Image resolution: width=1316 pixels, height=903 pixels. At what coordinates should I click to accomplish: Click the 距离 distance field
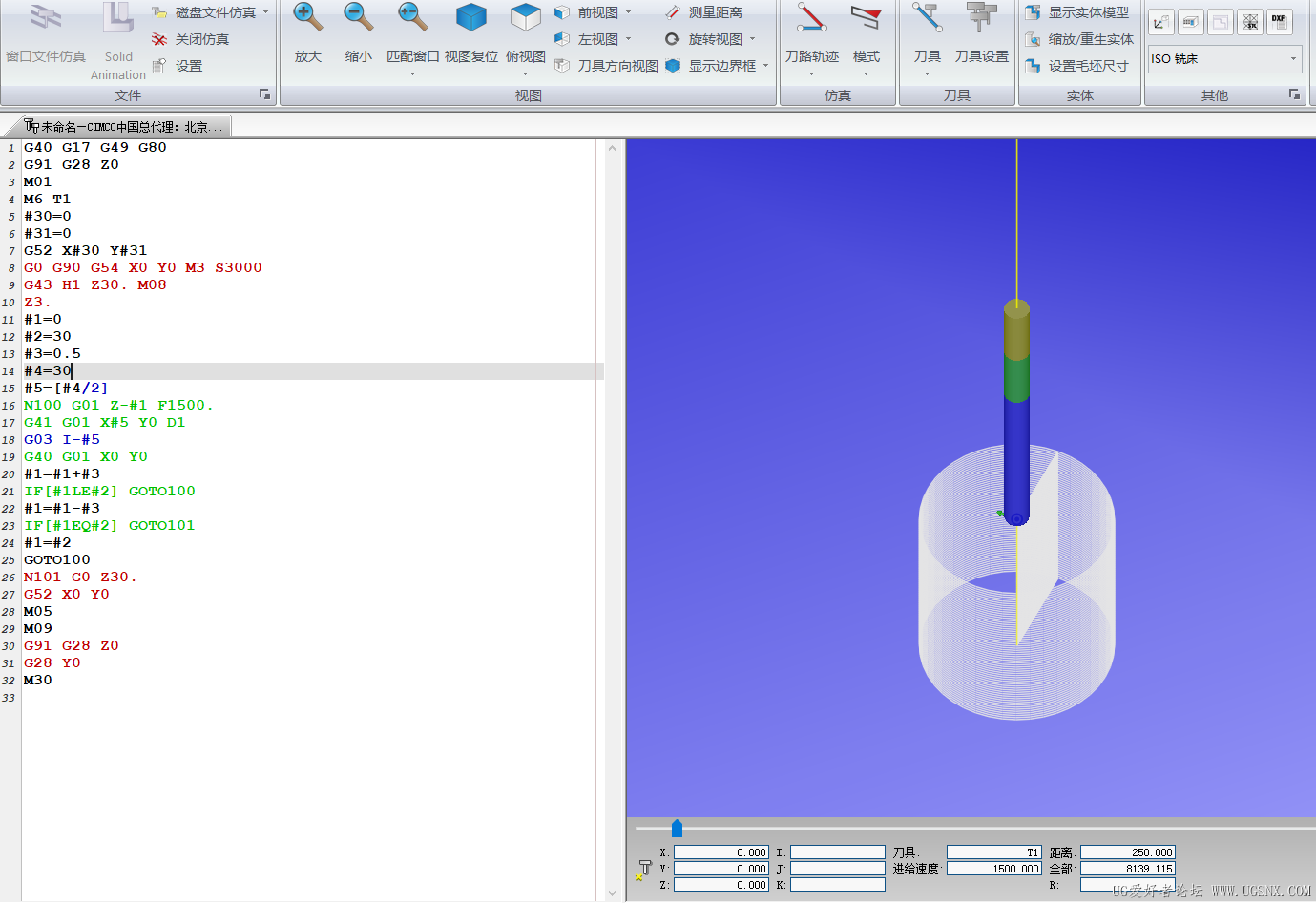coord(1127,852)
